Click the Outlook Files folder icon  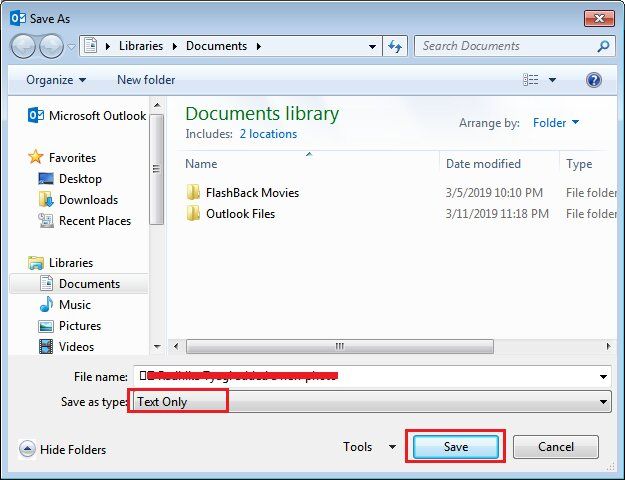pyautogui.click(x=193, y=213)
